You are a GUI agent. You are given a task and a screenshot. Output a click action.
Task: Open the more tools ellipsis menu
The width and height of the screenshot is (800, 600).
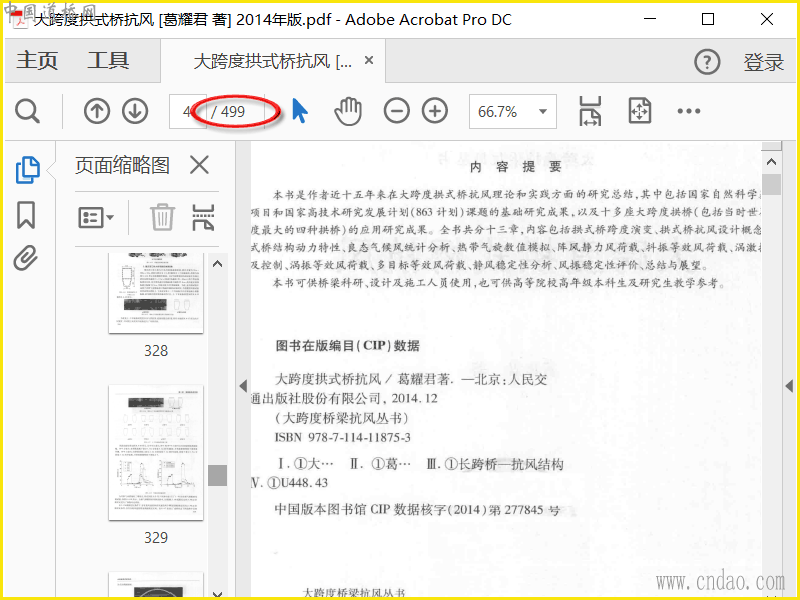688,111
